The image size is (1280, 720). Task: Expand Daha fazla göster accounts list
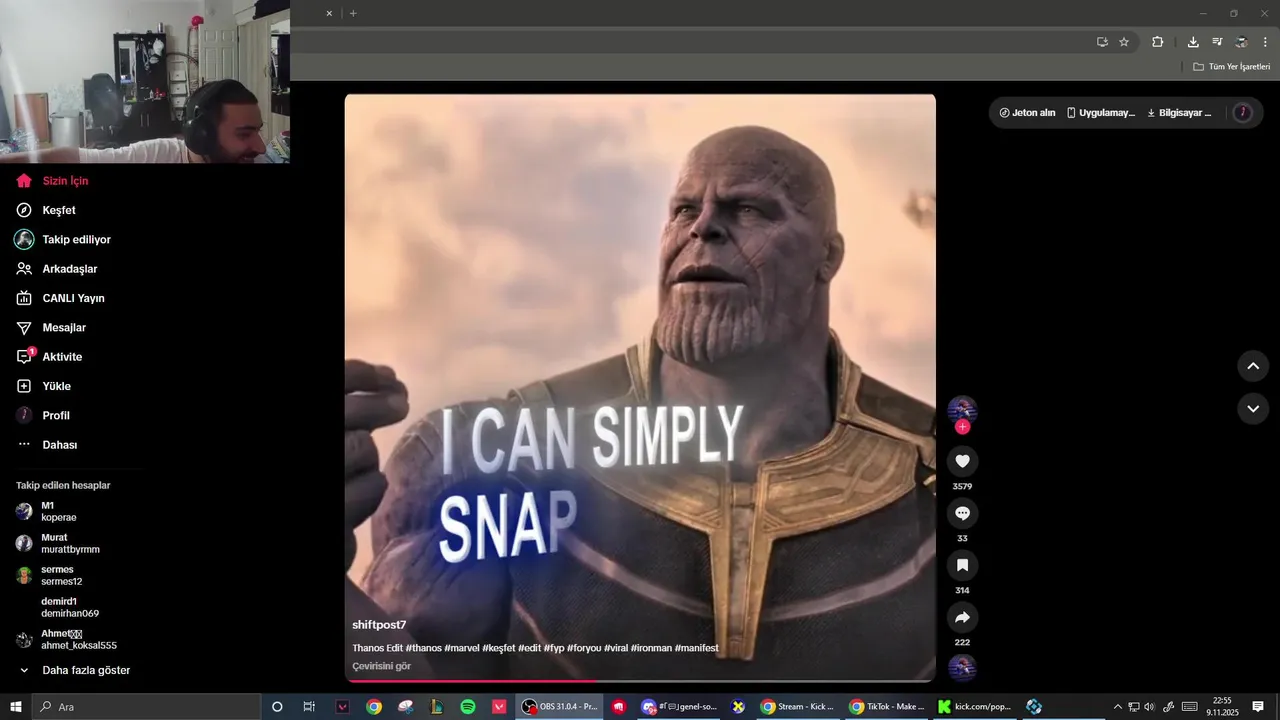[x=74, y=670]
